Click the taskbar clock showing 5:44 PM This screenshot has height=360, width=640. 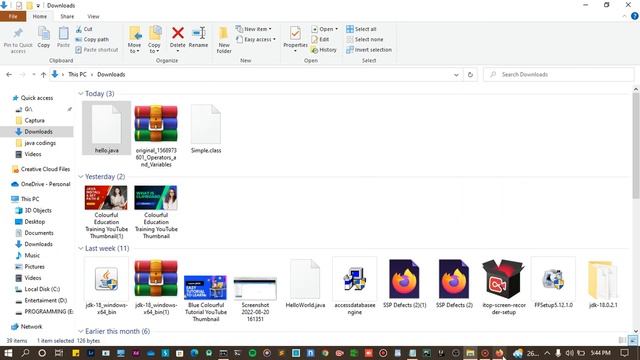click(600, 353)
